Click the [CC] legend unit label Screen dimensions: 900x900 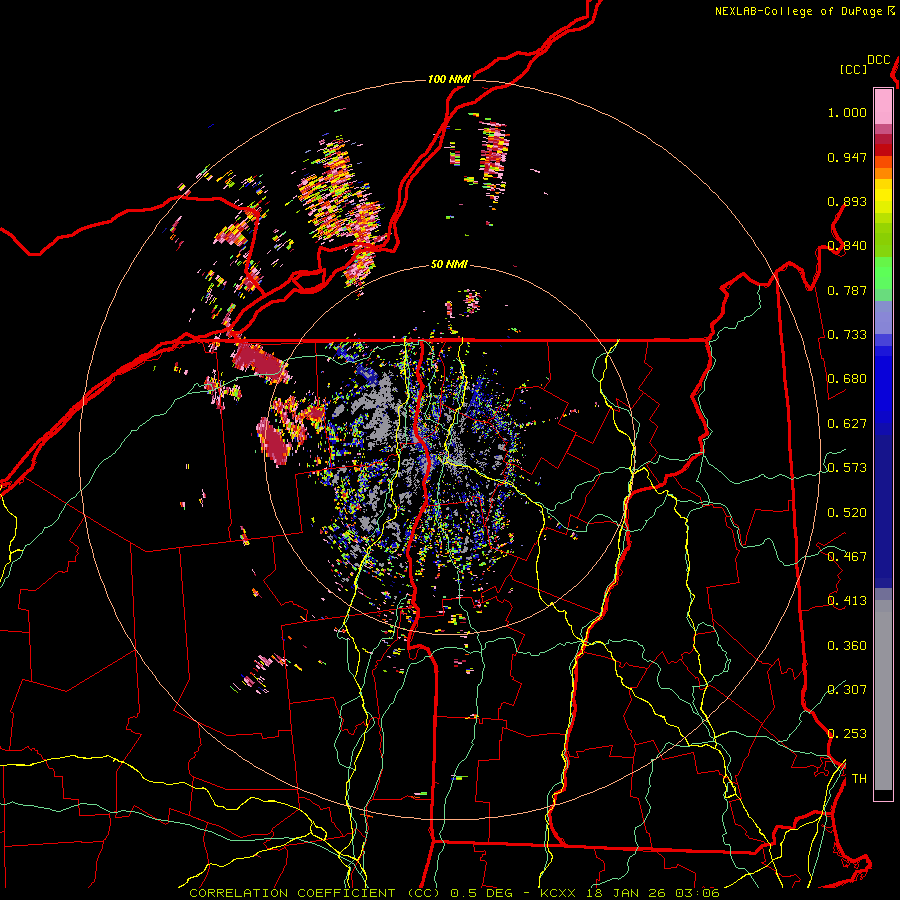click(x=854, y=69)
